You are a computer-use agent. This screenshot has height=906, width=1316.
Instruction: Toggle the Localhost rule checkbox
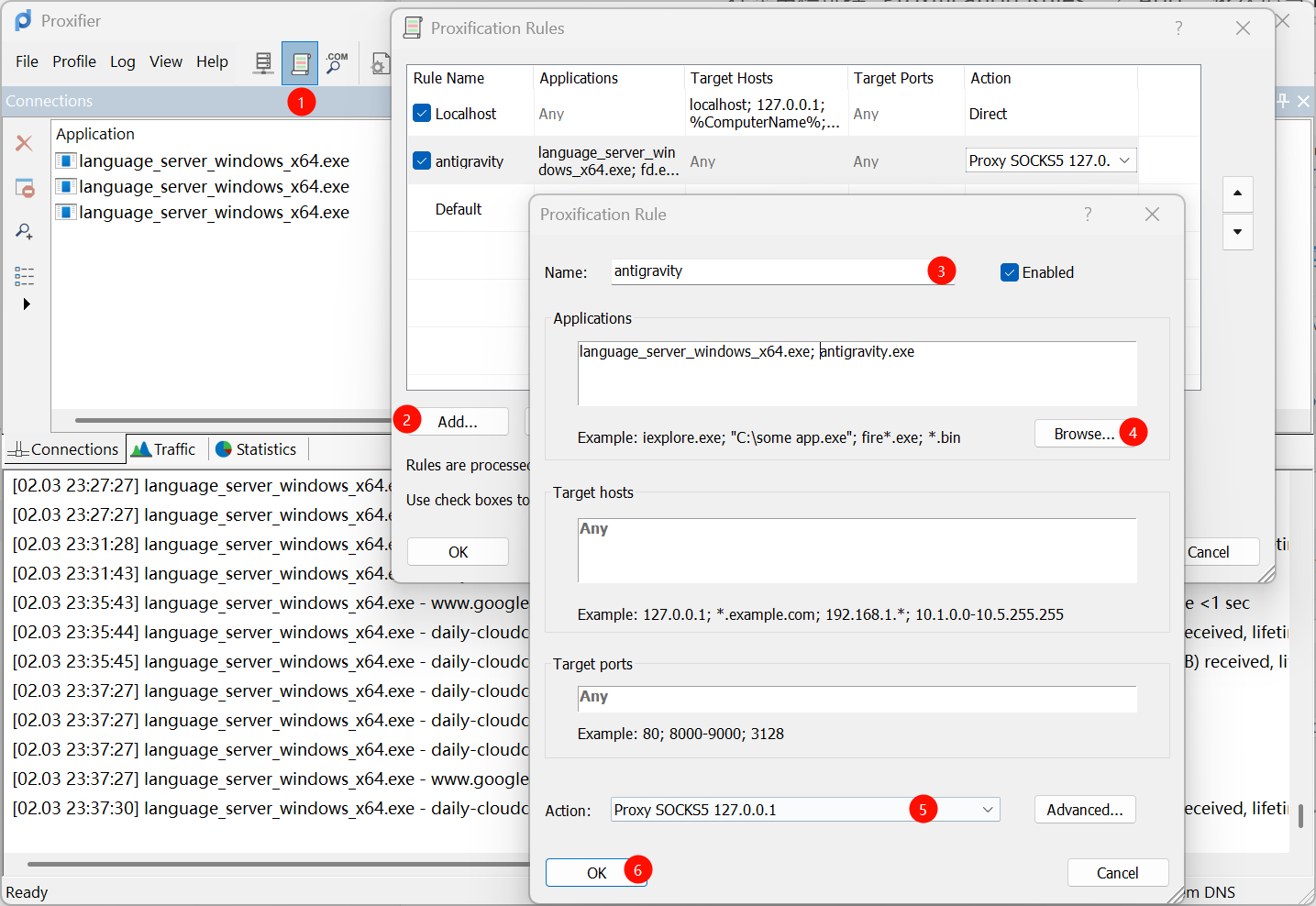pos(422,114)
